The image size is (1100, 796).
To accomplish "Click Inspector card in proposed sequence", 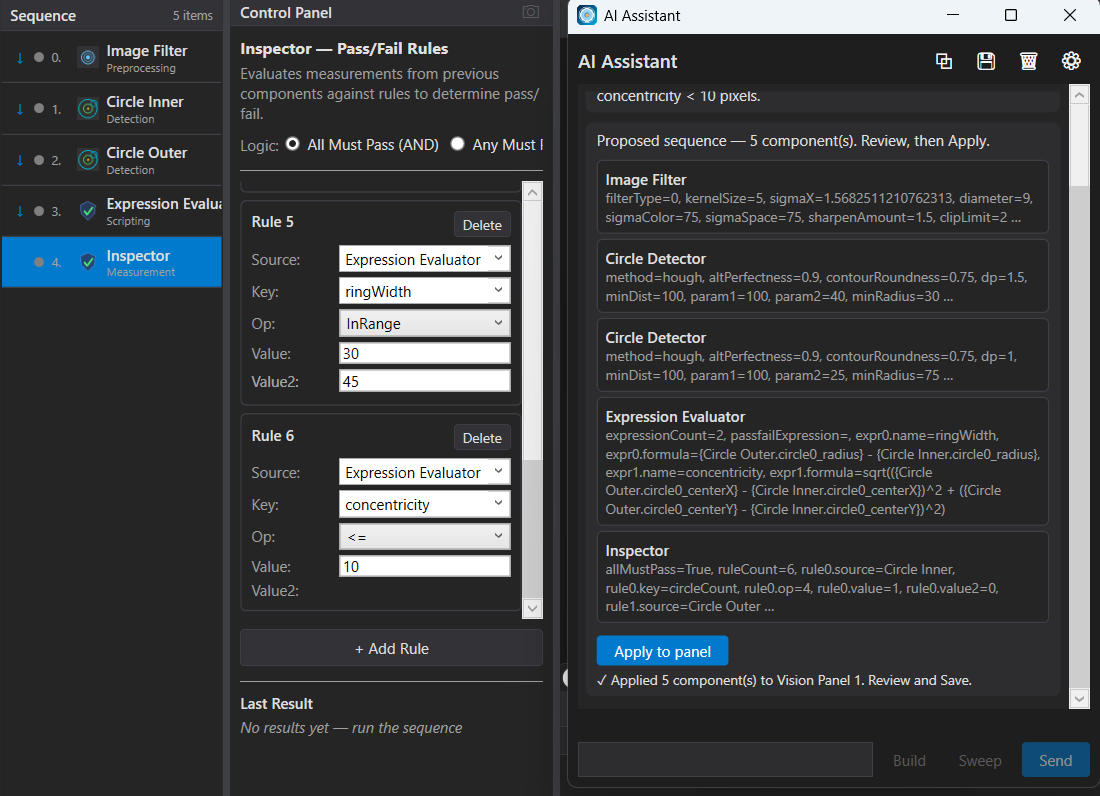I will [822, 577].
